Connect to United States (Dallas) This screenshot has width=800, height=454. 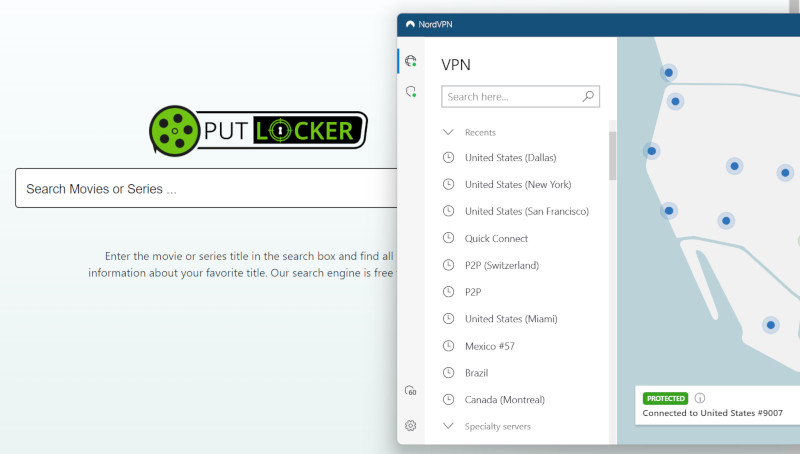[510, 158]
